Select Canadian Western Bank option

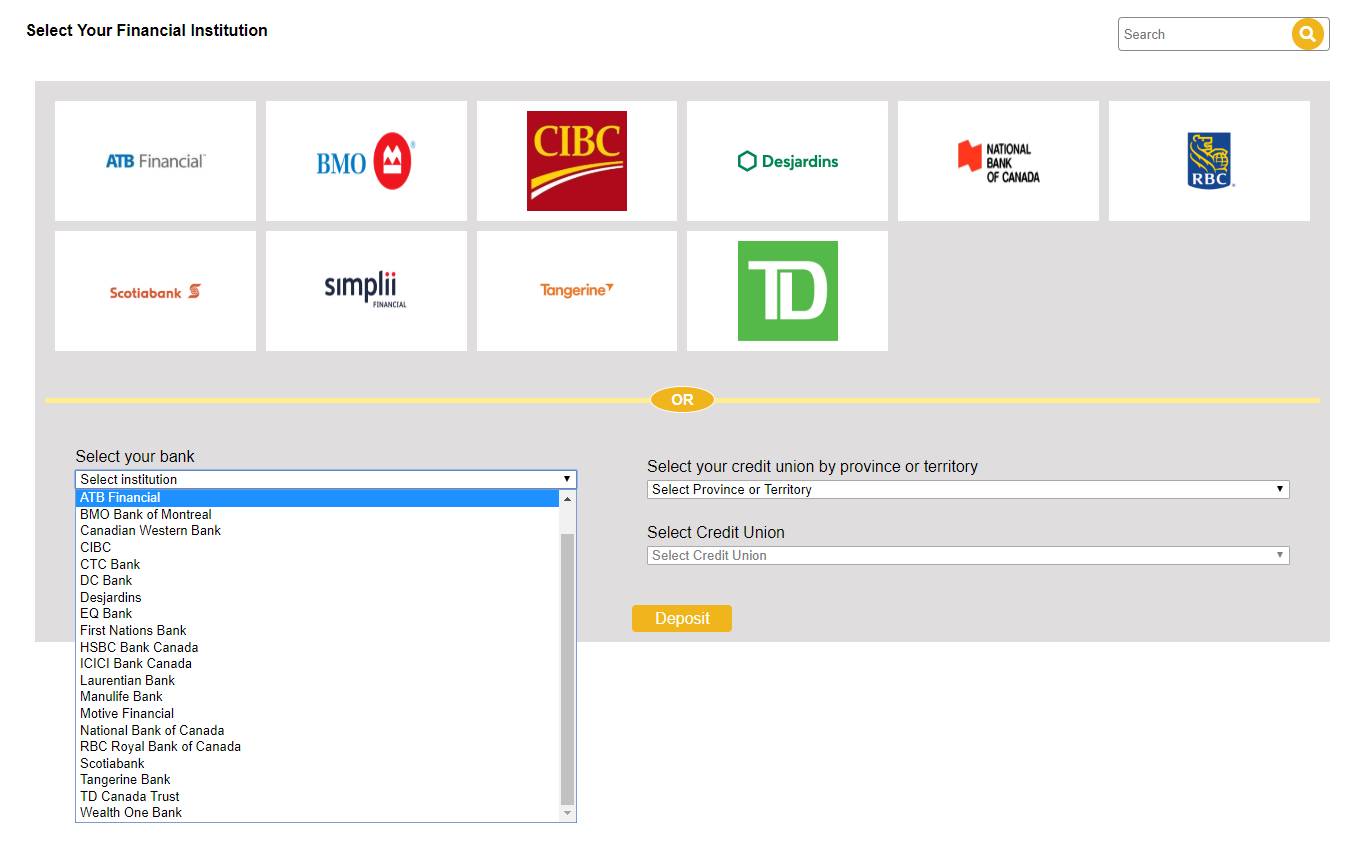coord(318,530)
